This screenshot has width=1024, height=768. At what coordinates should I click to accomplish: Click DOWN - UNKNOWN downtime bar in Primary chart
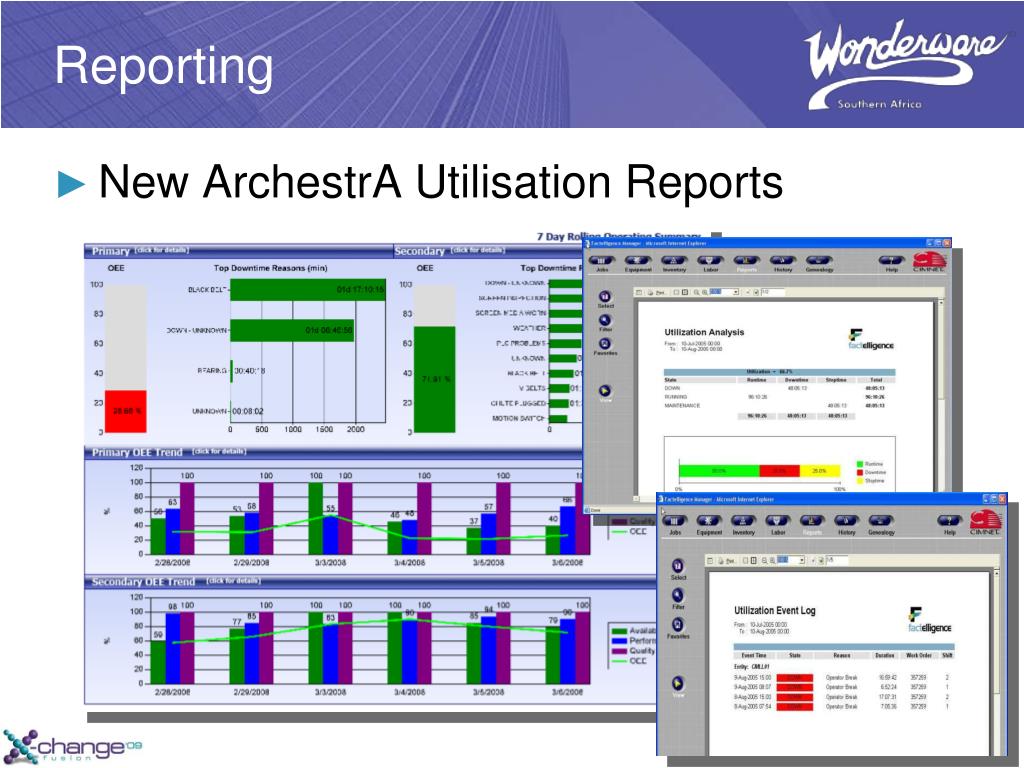[x=292, y=330]
